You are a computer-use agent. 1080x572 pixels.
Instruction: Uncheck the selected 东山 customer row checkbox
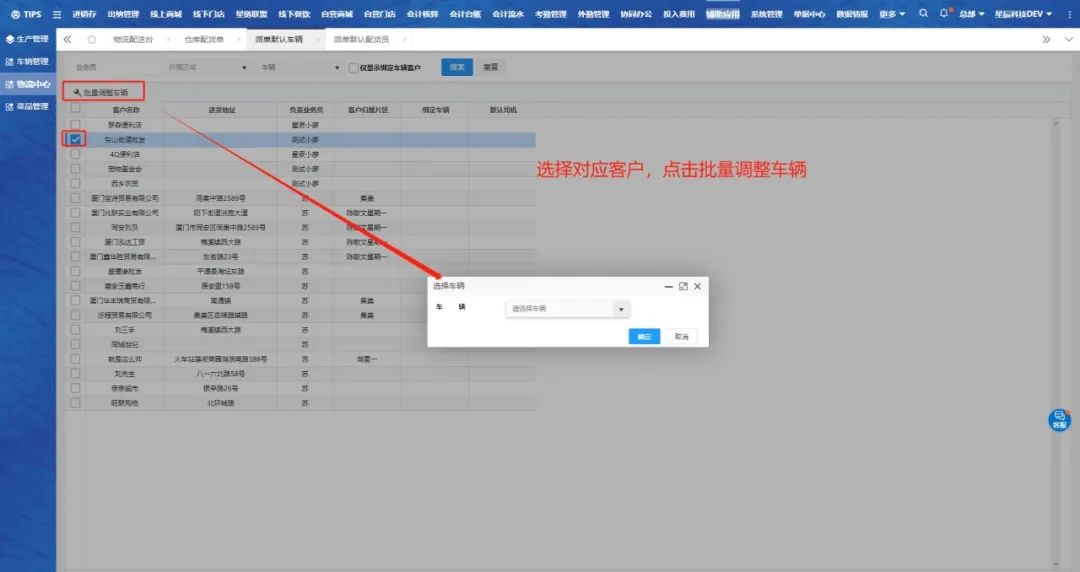point(75,139)
